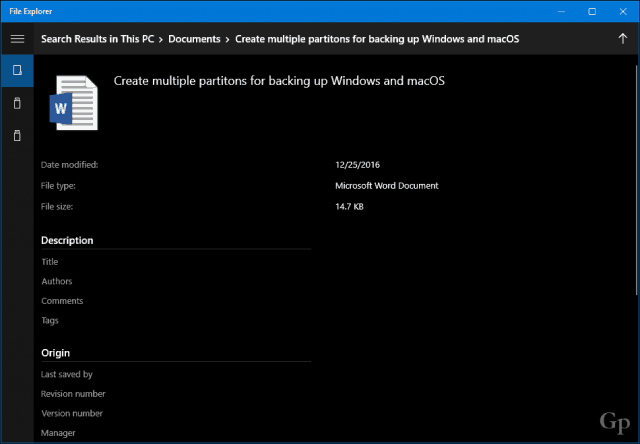Click the Title property row
This screenshot has height=444, width=640.
point(49,262)
